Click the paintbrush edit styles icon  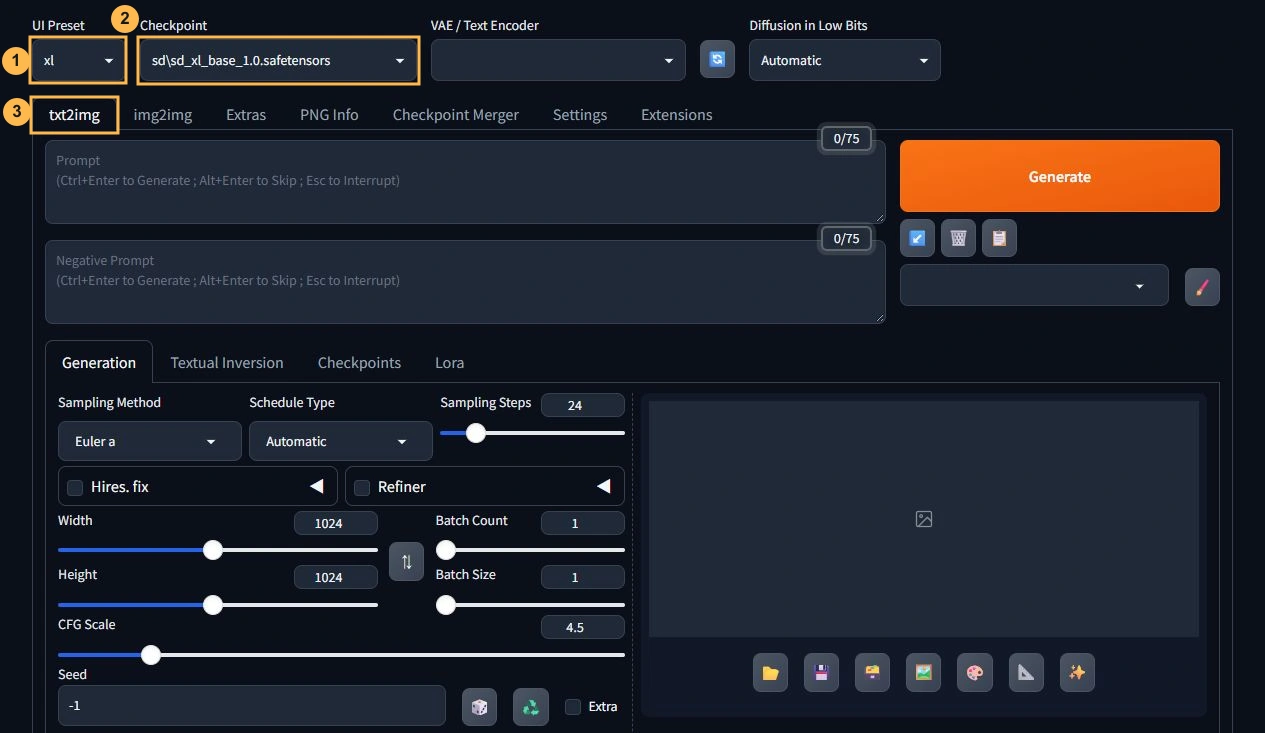pyautogui.click(x=1202, y=287)
